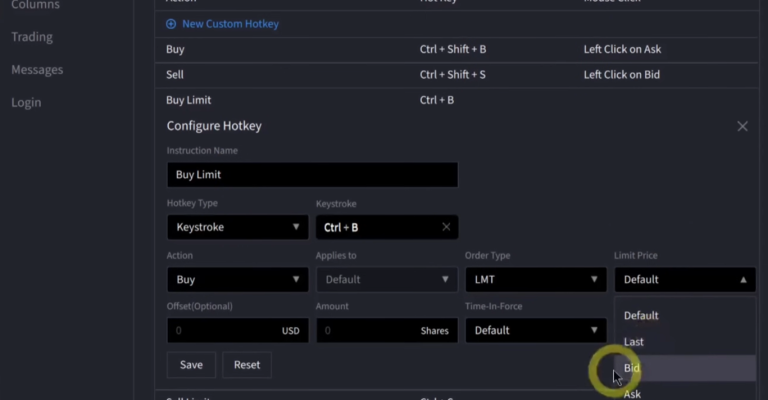
Task: Click the Amount Shares input field
Action: click(x=365, y=330)
